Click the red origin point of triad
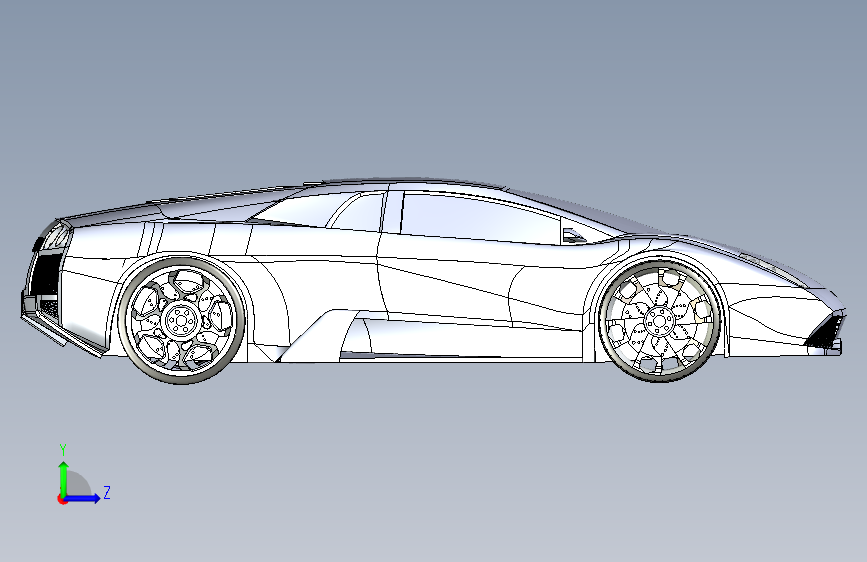 pos(62,499)
